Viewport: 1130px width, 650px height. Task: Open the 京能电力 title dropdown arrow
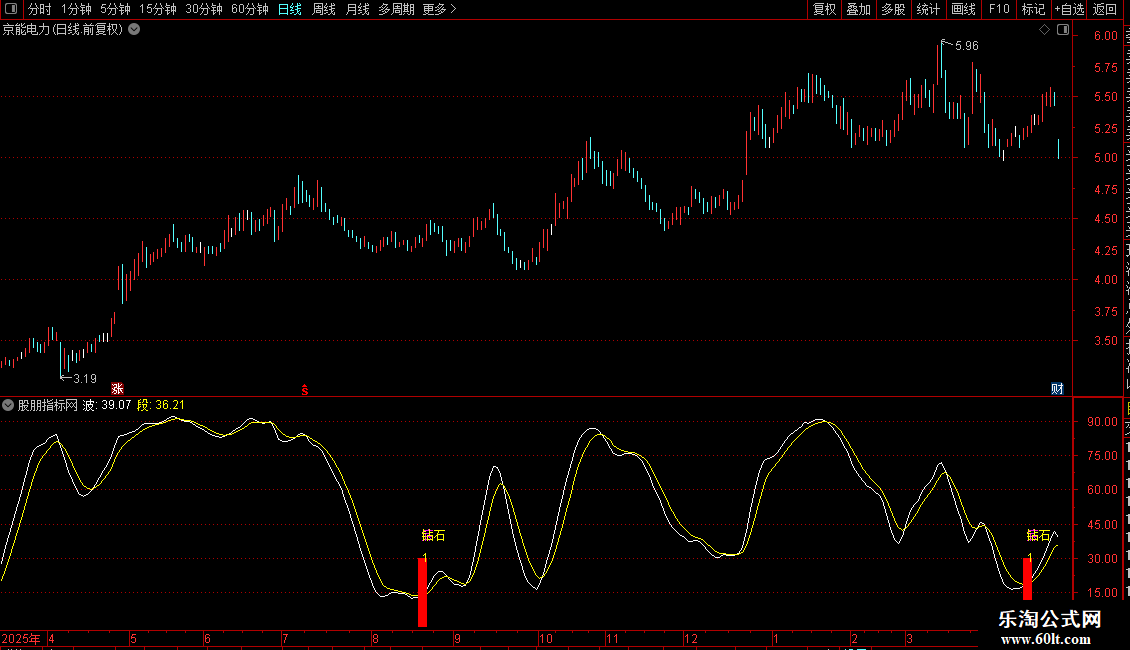[134, 30]
